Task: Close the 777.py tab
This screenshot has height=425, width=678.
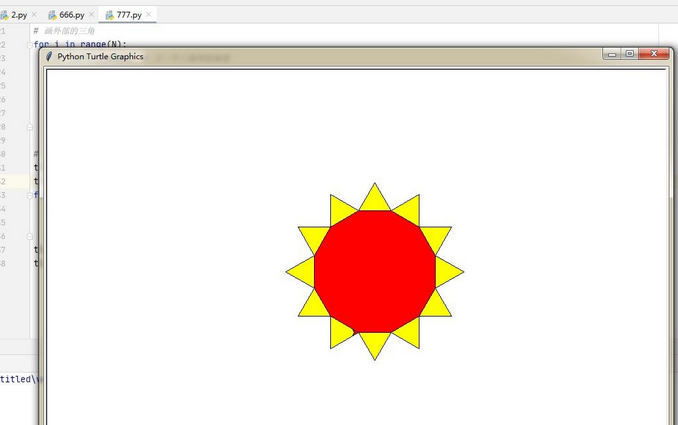Action: [149, 15]
